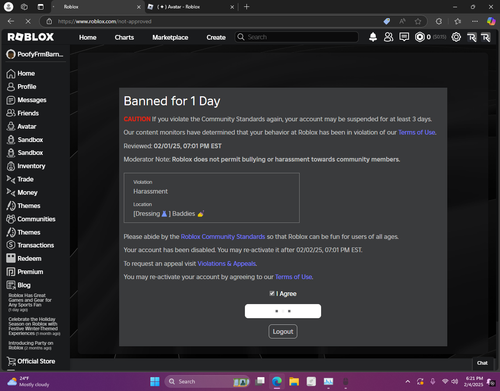Click the browser address bar
The height and width of the screenshot is (391, 500).
213,21
